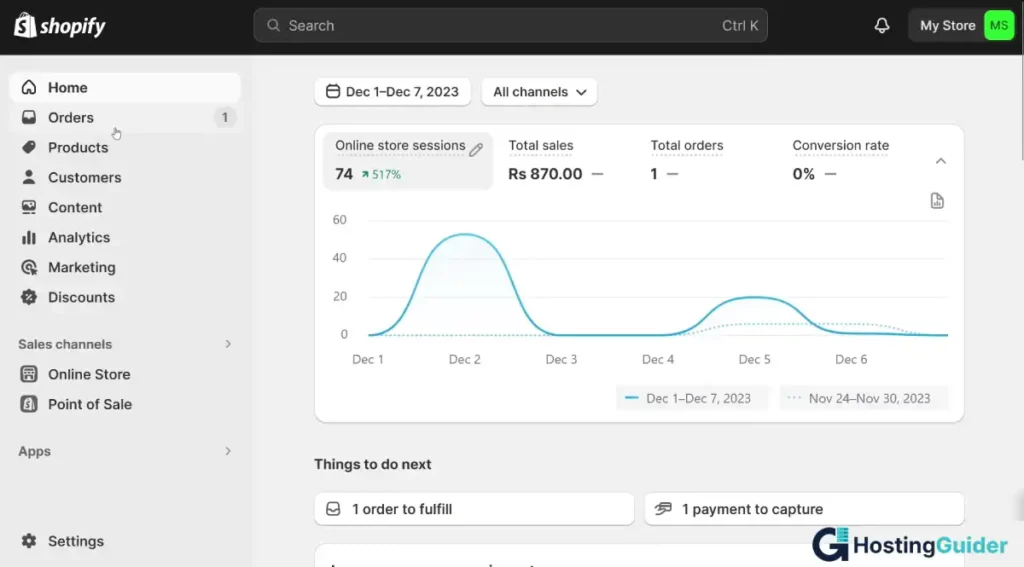Image resolution: width=1024 pixels, height=567 pixels.
Task: Click the Marketing target icon
Action: 29,267
